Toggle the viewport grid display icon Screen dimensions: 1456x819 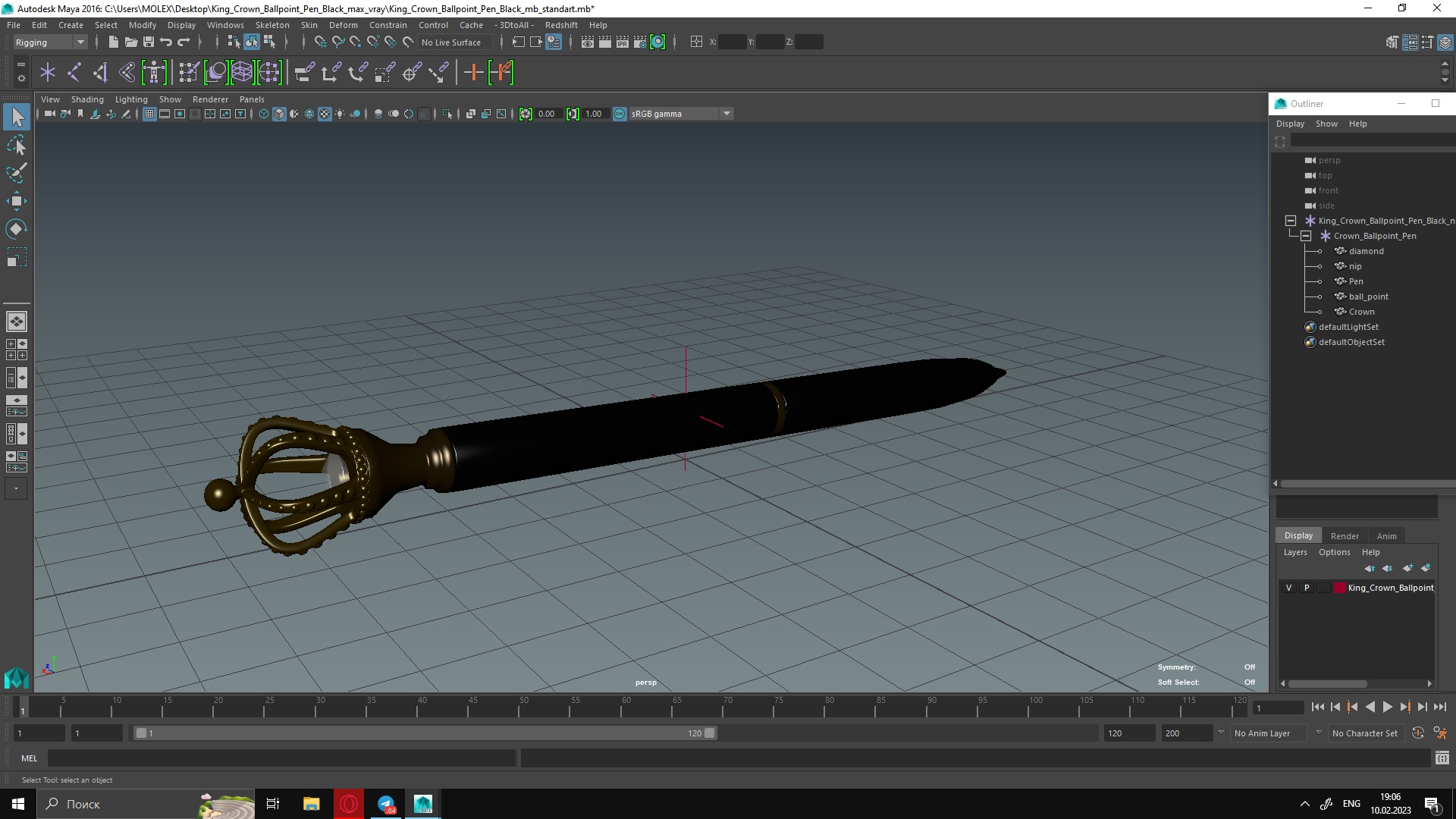click(149, 114)
